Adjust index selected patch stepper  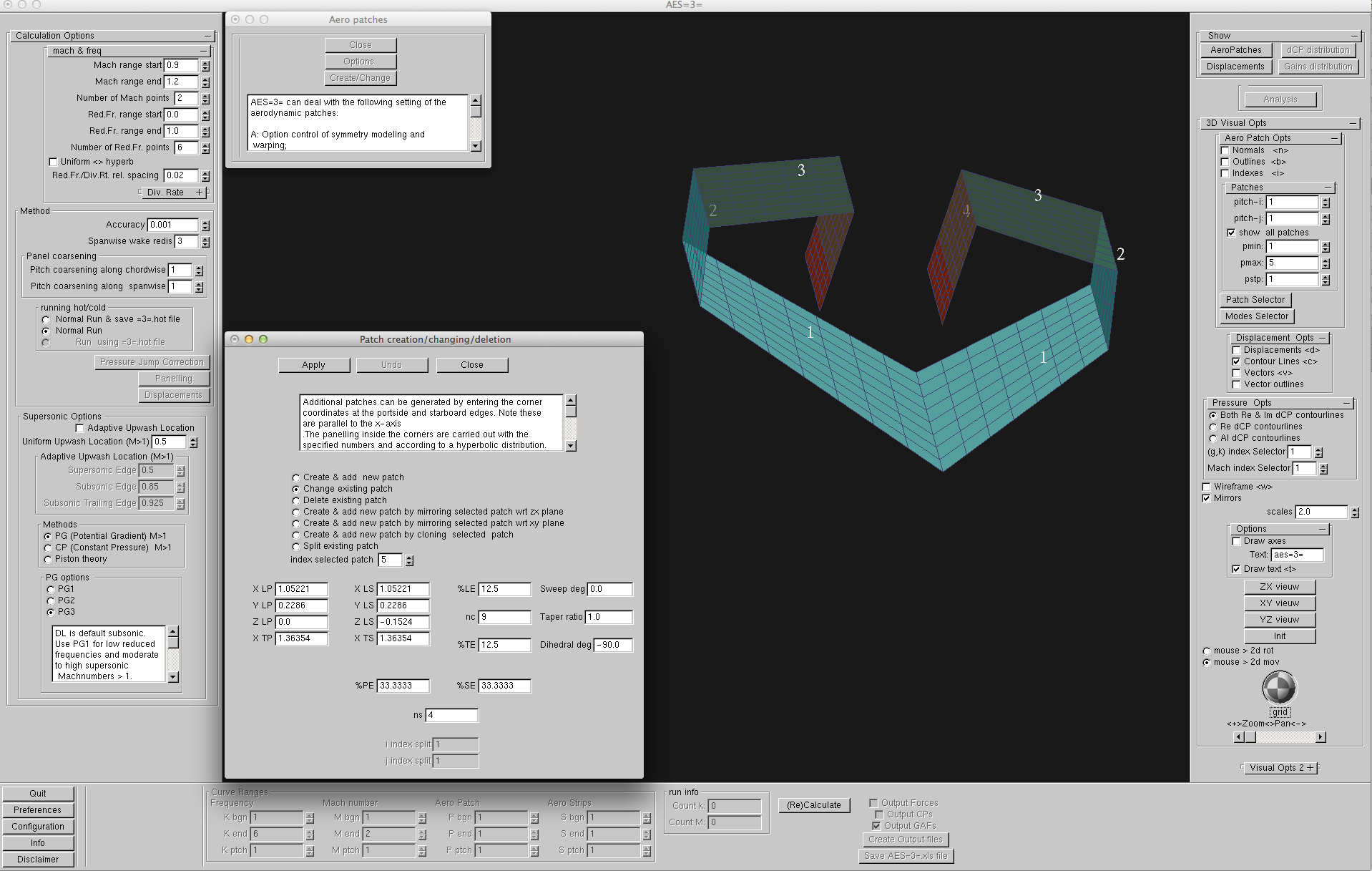(x=409, y=560)
